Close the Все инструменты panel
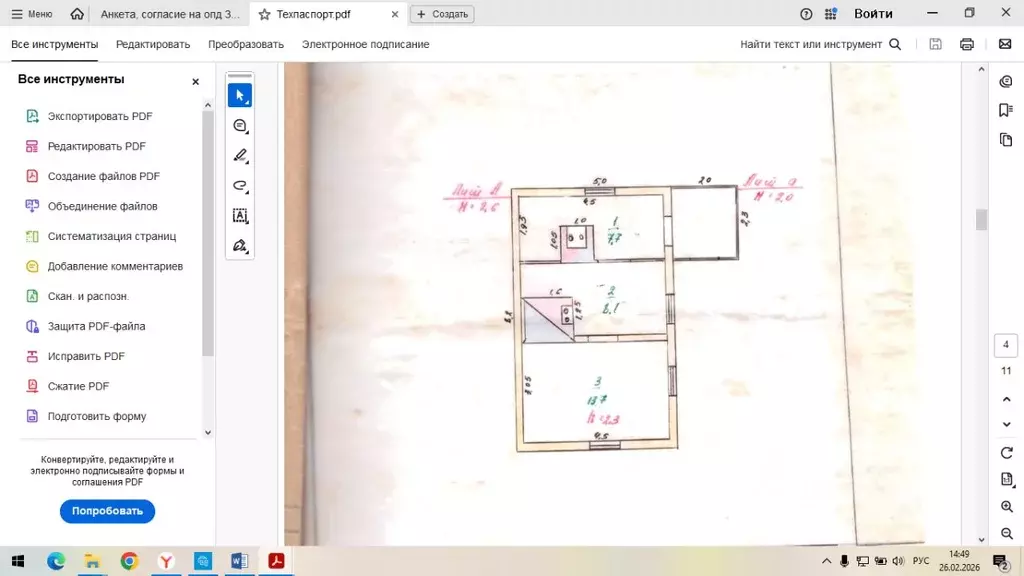Image resolution: width=1024 pixels, height=576 pixels. click(x=195, y=82)
